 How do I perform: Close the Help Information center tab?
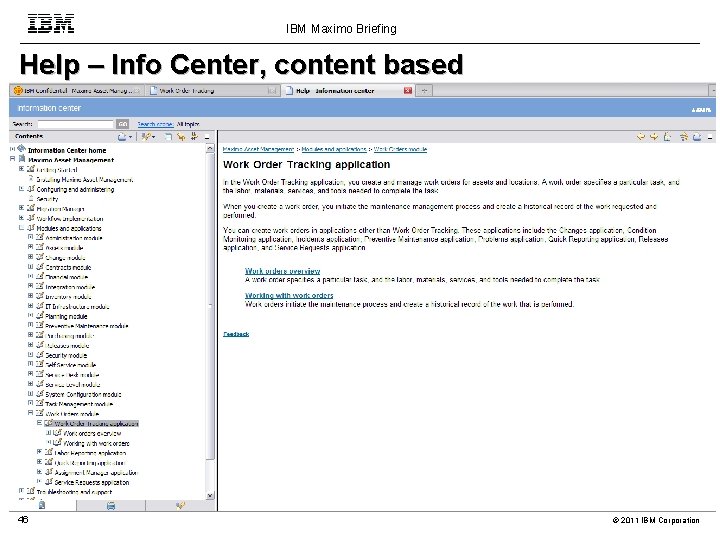click(407, 90)
